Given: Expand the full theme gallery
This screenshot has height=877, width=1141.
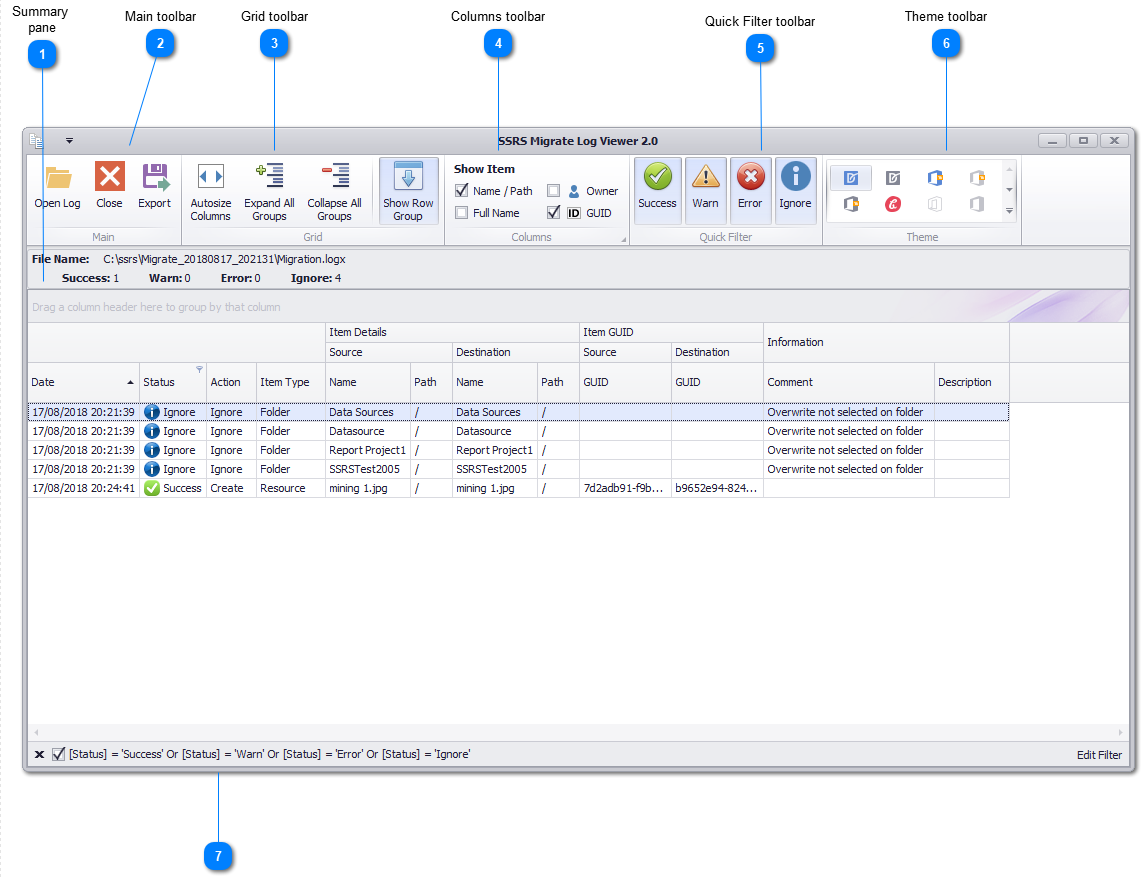Looking at the screenshot, I should [1009, 211].
